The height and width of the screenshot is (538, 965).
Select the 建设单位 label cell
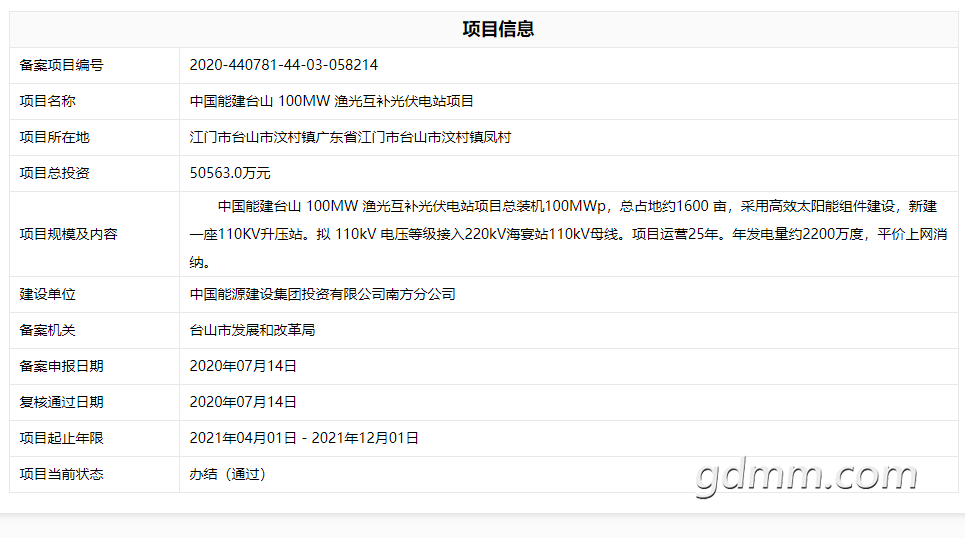[x=94, y=294]
